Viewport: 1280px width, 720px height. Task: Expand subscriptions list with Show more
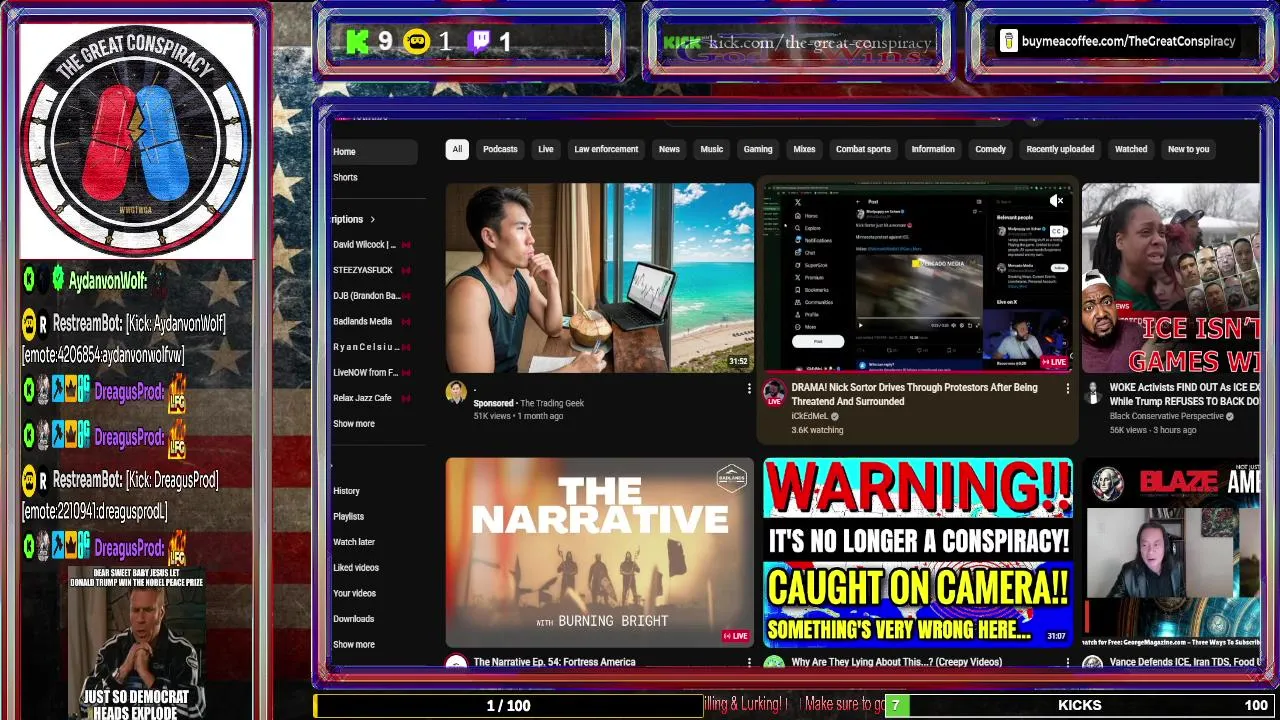354,424
